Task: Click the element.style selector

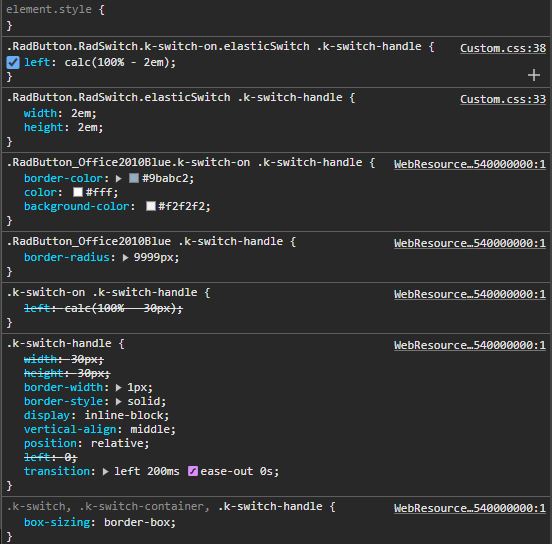Action: (x=49, y=9)
